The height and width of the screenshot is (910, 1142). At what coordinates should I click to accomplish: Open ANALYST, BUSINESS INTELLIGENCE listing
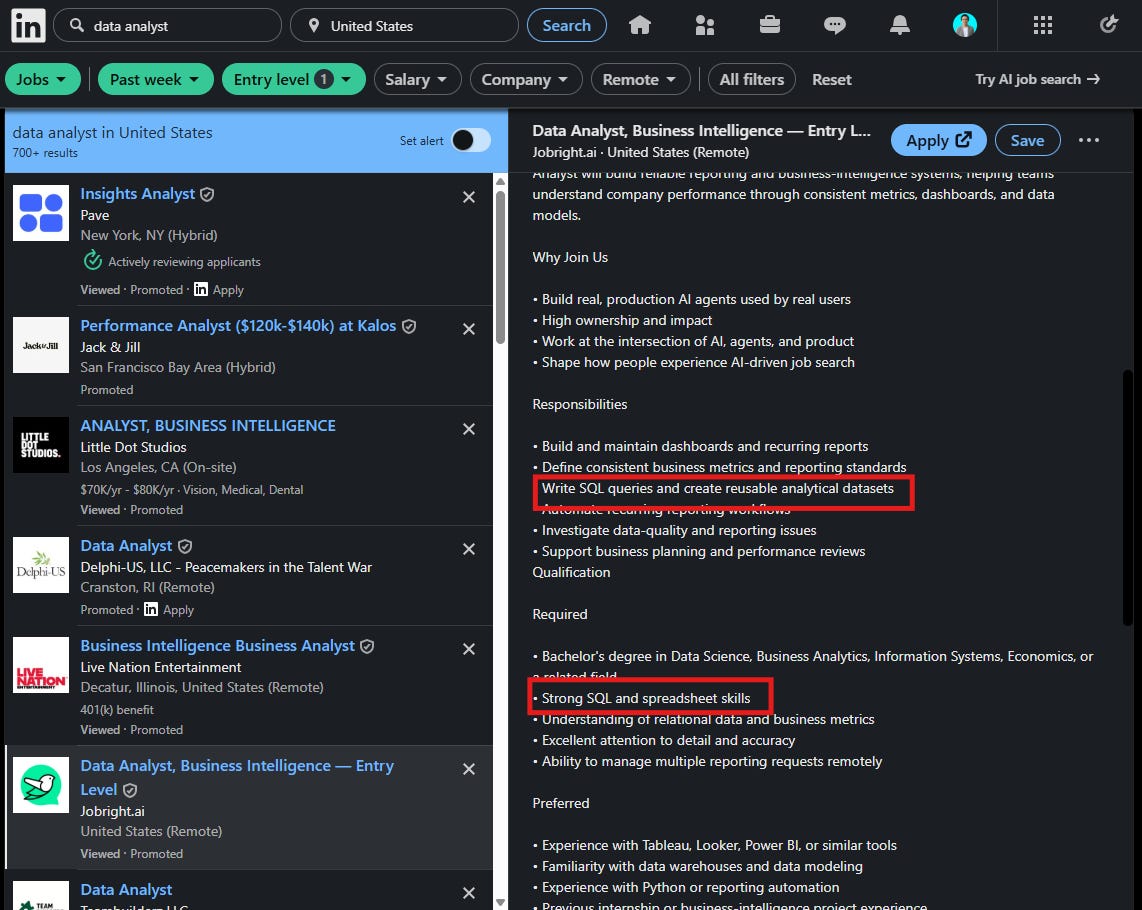(208, 425)
